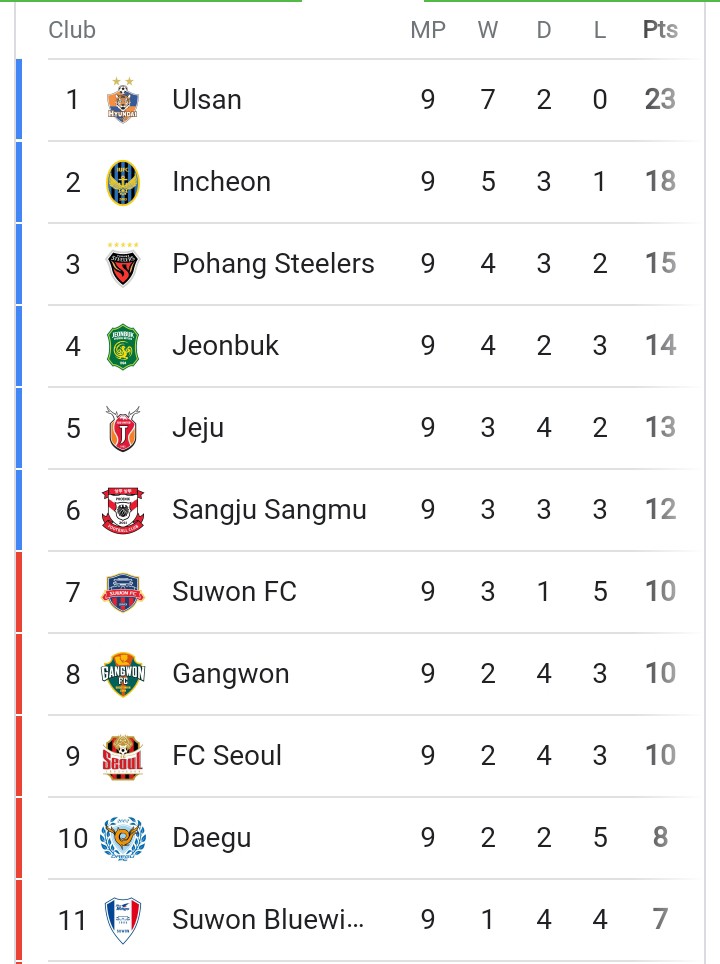Click the Pohang Steelers club crest
The height and width of the screenshot is (964, 720).
point(123,264)
